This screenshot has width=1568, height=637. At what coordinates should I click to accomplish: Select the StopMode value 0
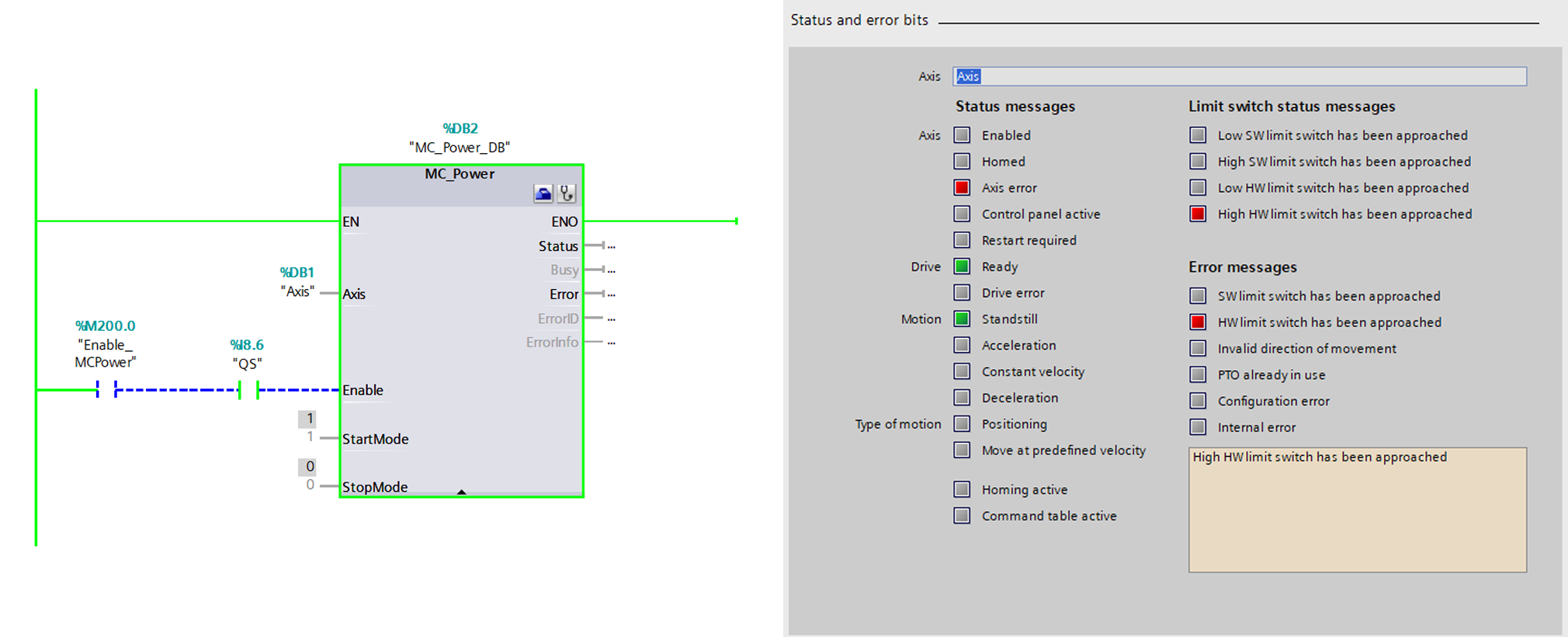308,467
